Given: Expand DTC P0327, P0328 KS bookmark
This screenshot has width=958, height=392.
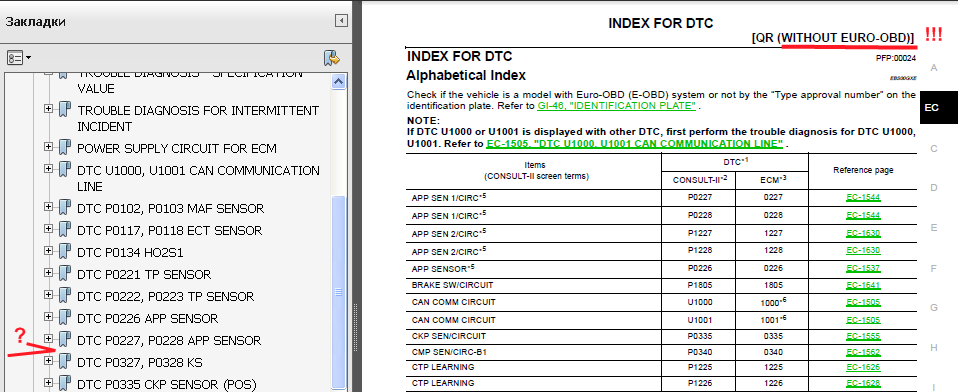Looking at the screenshot, I should point(48,361).
